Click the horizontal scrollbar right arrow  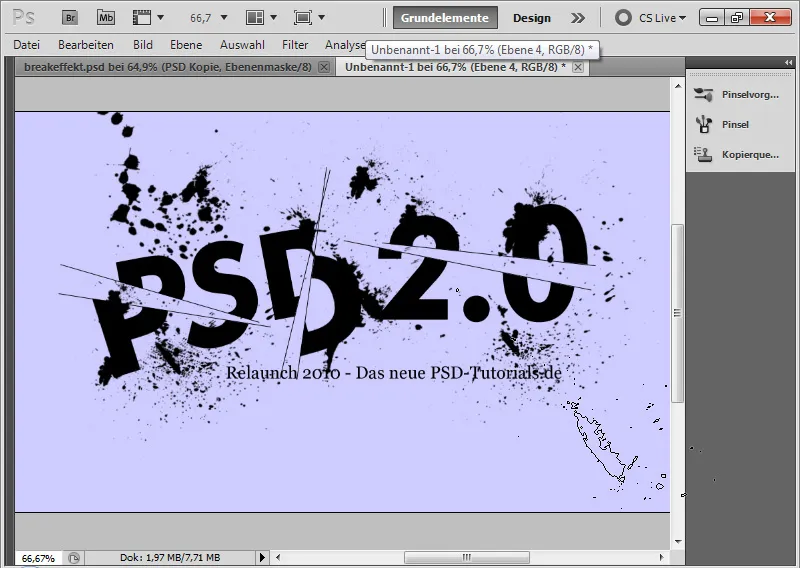click(661, 557)
